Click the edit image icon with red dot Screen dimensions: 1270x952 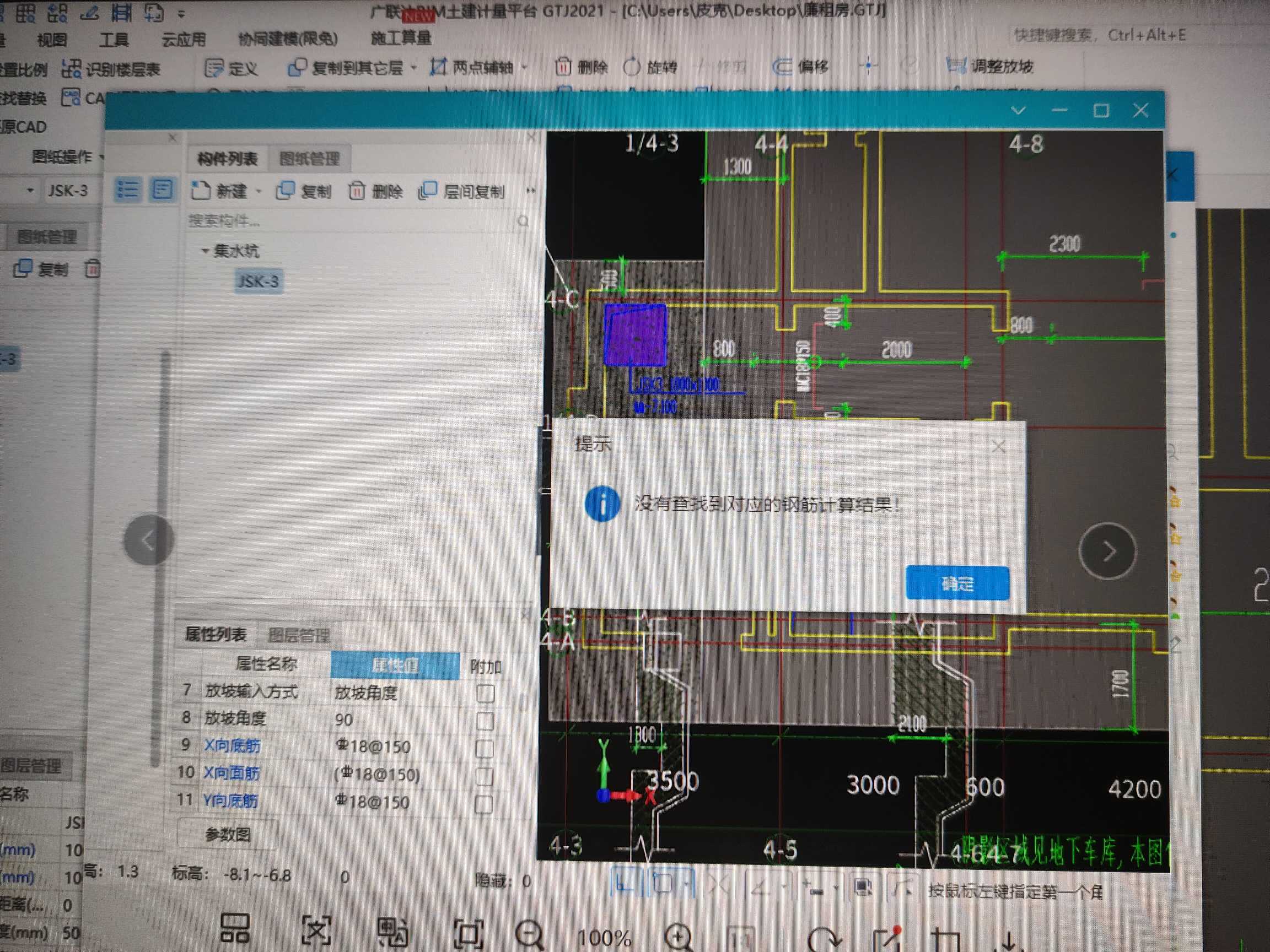(887, 939)
